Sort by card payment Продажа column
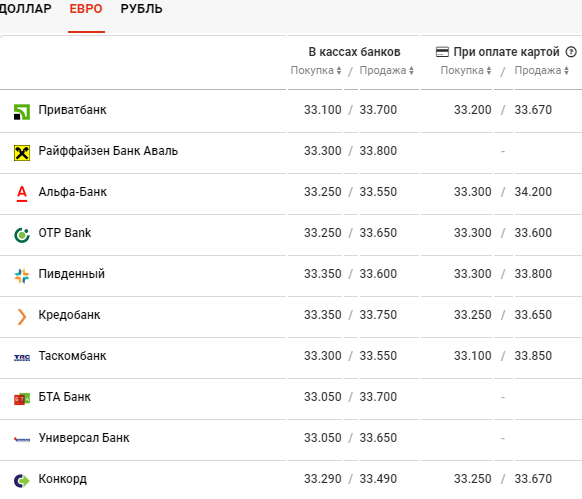582x499 pixels. pos(542,71)
